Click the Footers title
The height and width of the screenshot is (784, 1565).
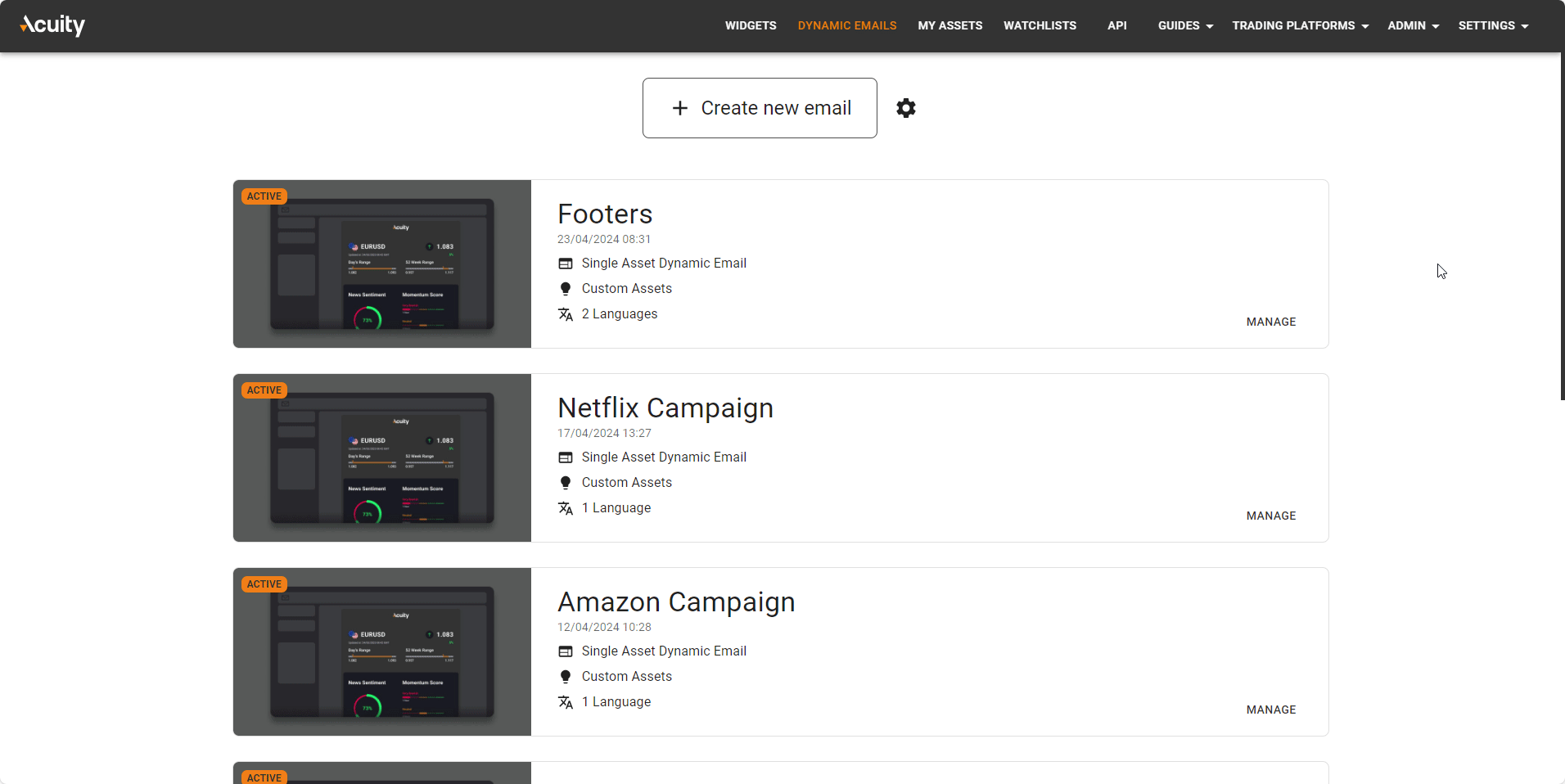(605, 214)
